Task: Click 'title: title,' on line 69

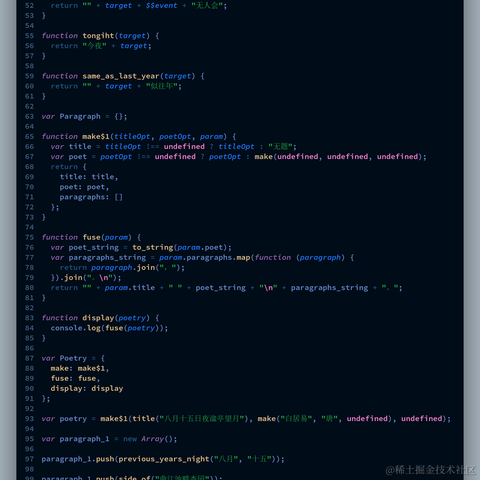Action: click(x=89, y=177)
